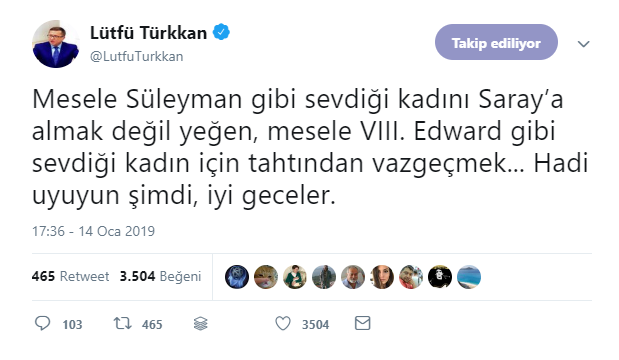
Task: Click the envelope direct message icon
Action: (x=362, y=323)
